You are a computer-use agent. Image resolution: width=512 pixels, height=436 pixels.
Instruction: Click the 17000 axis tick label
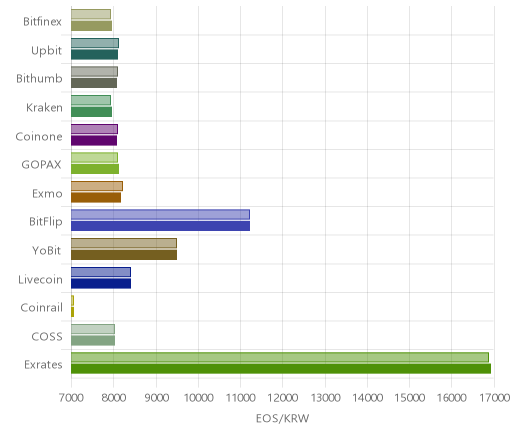pos(494,398)
